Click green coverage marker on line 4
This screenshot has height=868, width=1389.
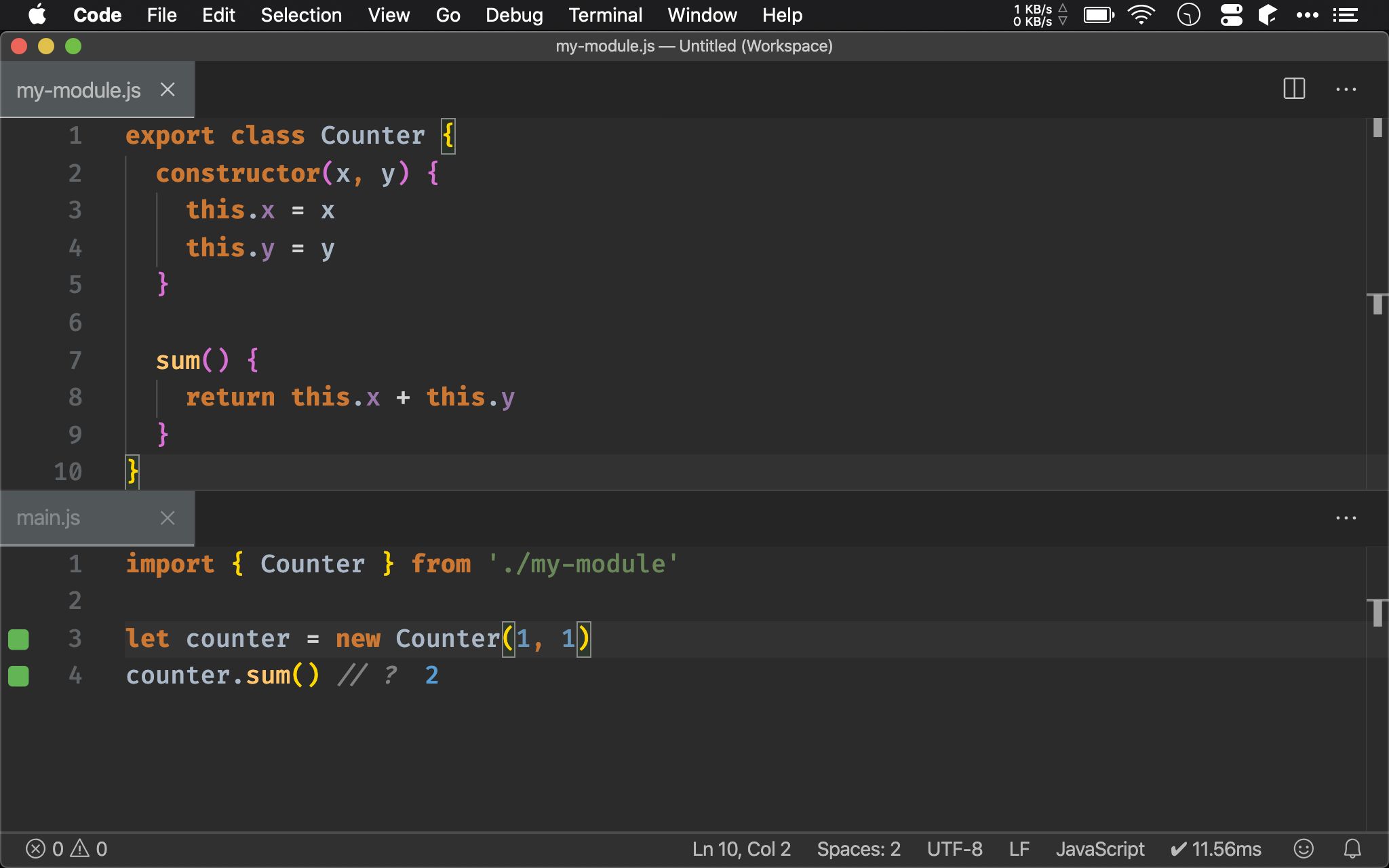click(18, 676)
